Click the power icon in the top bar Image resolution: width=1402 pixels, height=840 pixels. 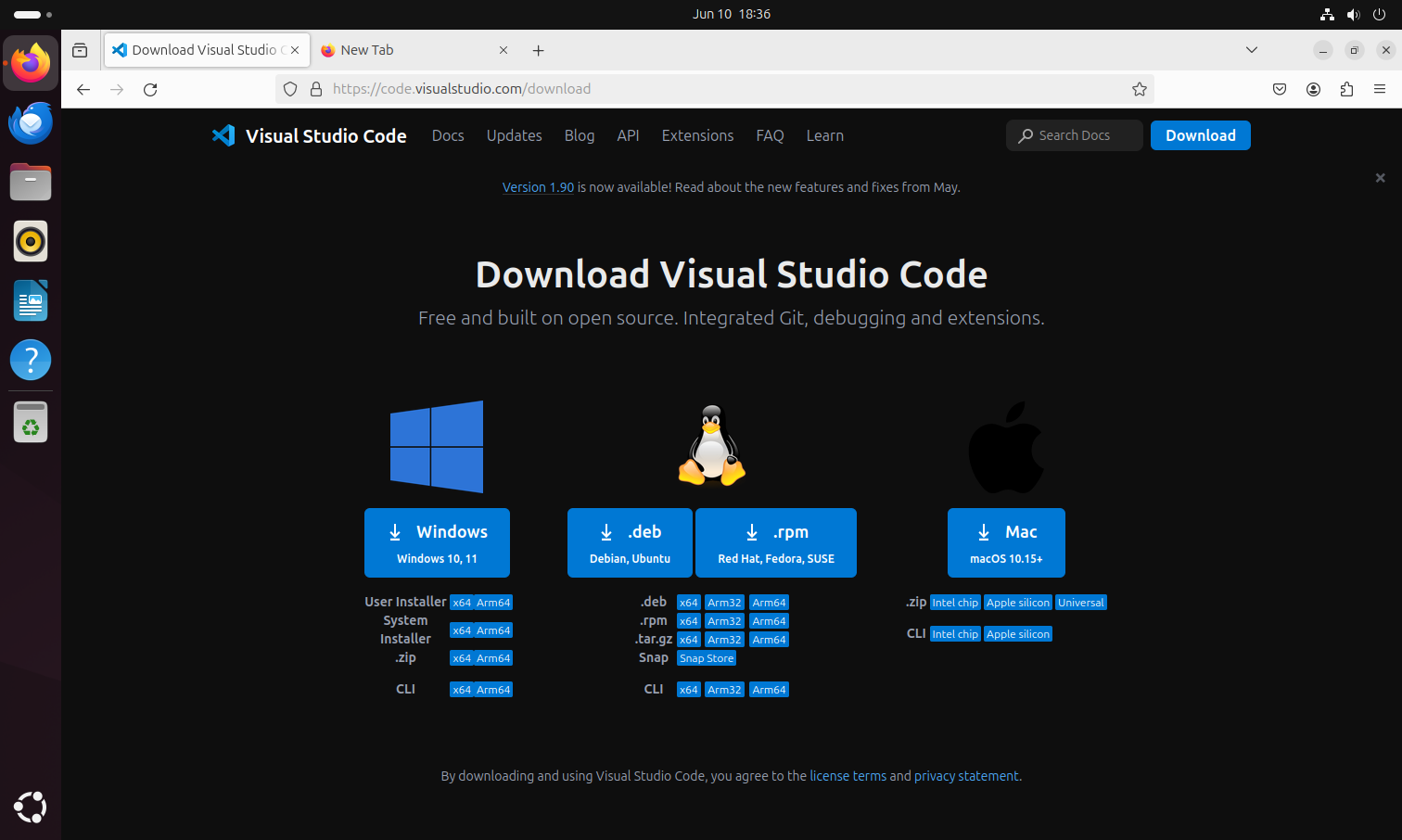pyautogui.click(x=1380, y=14)
